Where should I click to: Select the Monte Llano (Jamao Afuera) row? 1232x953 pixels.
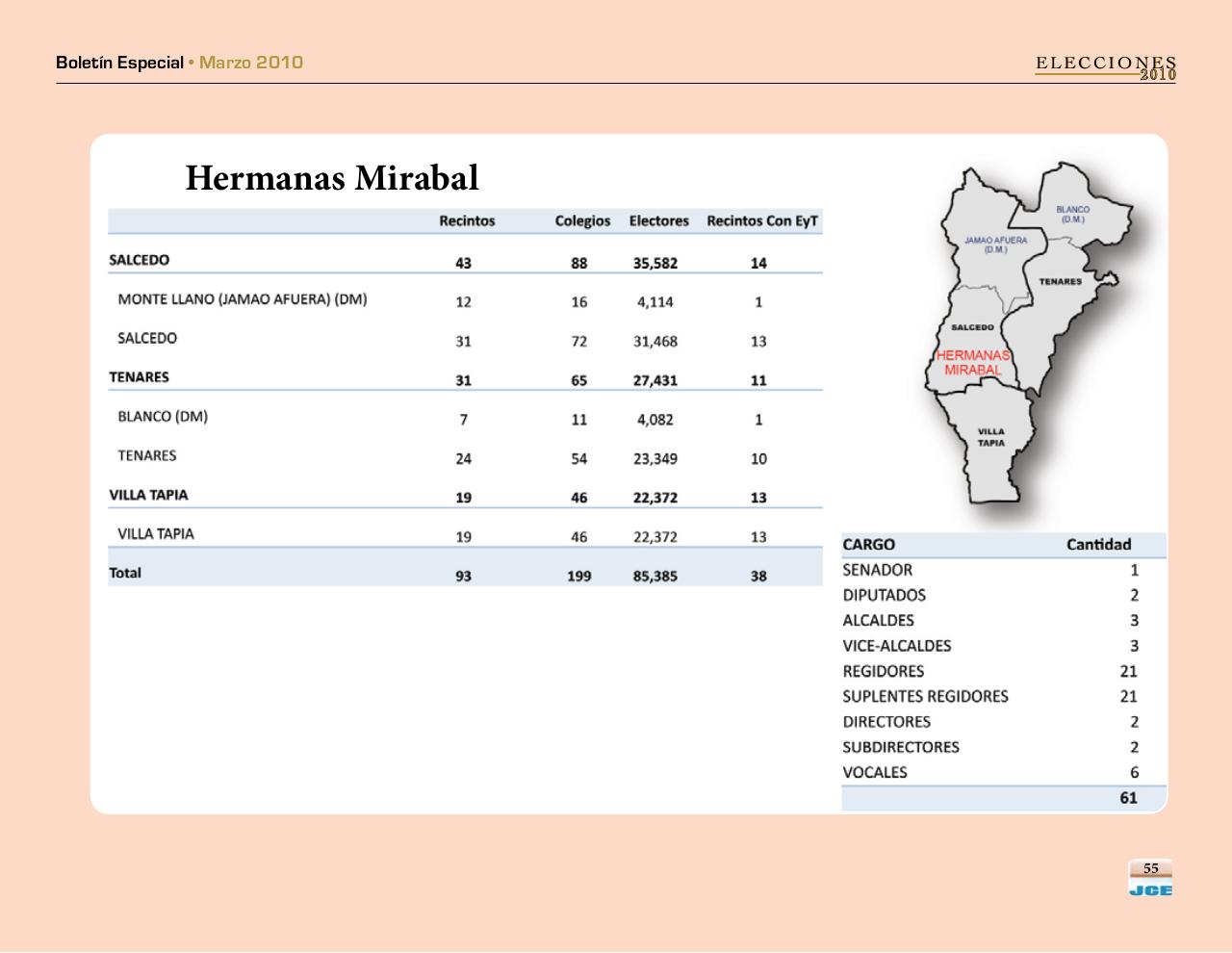(242, 299)
